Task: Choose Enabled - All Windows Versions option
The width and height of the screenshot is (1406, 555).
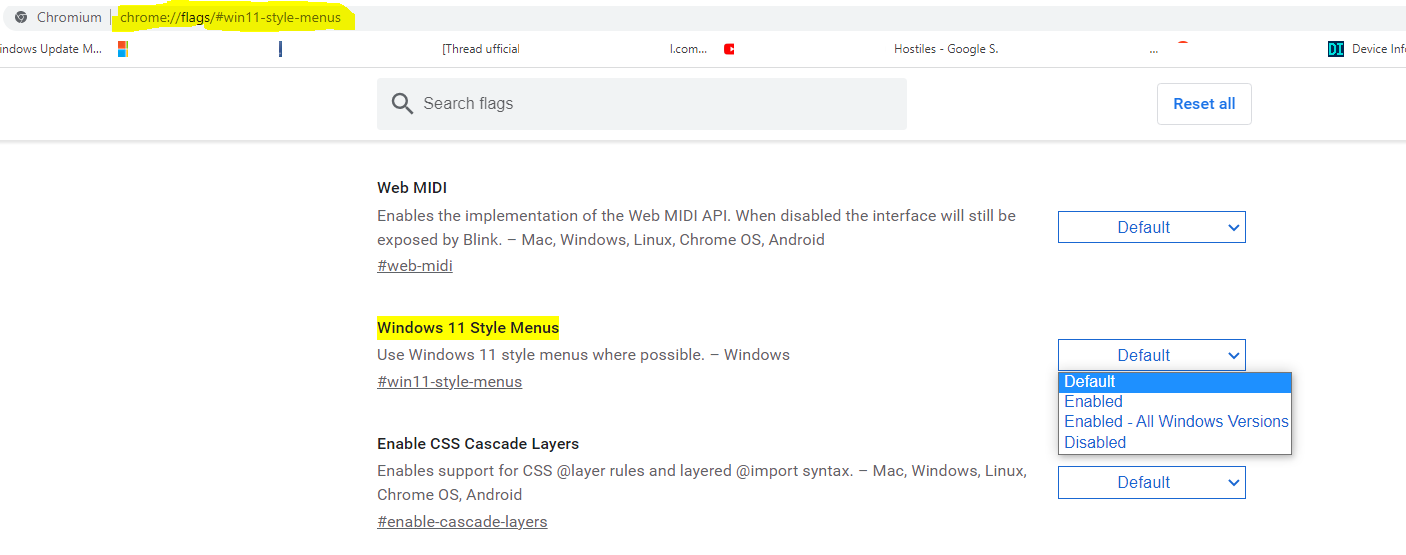Action: pos(1175,422)
